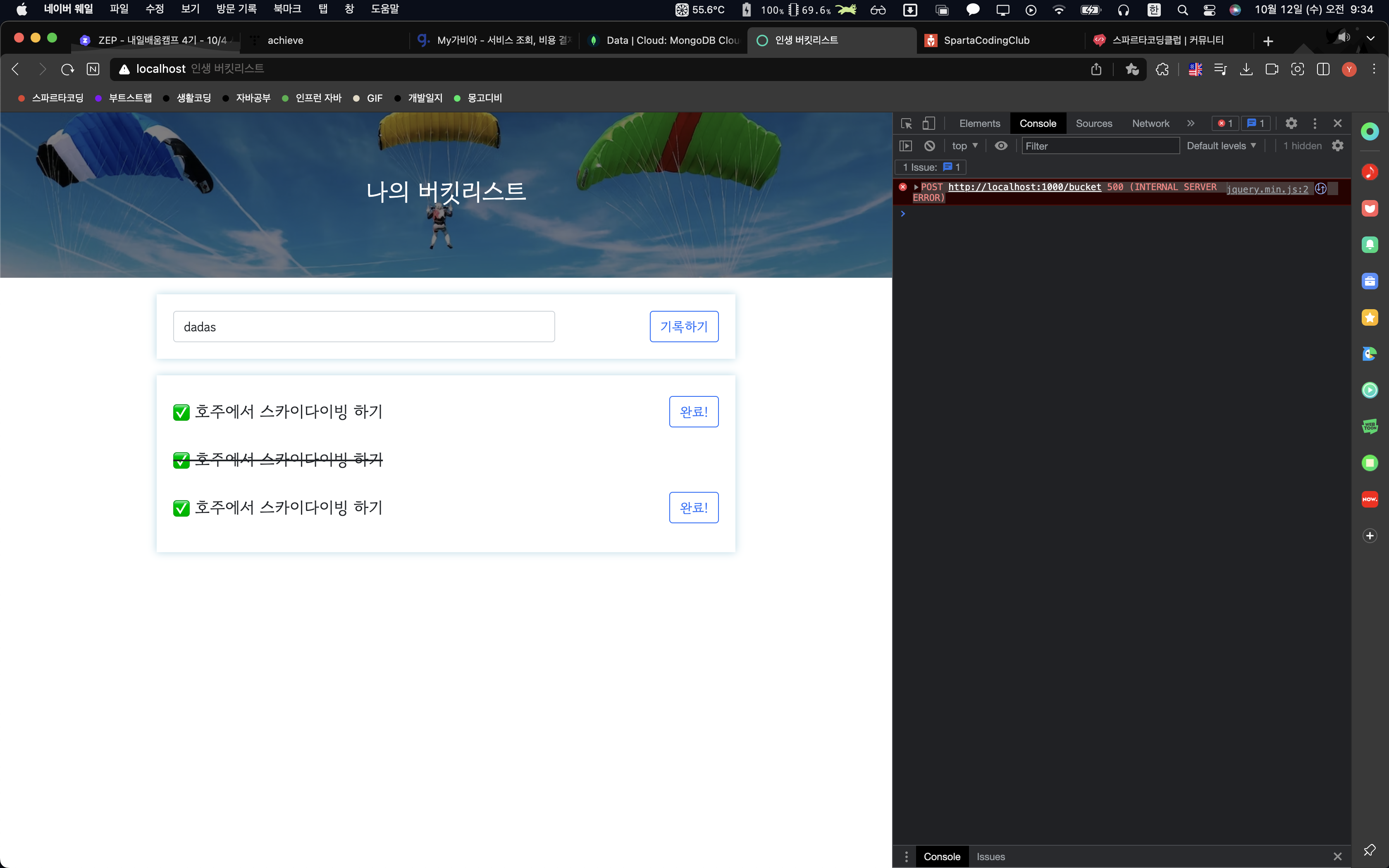Open the drawer three-dot menu at the bottom
1389x868 pixels.
[x=906, y=856]
